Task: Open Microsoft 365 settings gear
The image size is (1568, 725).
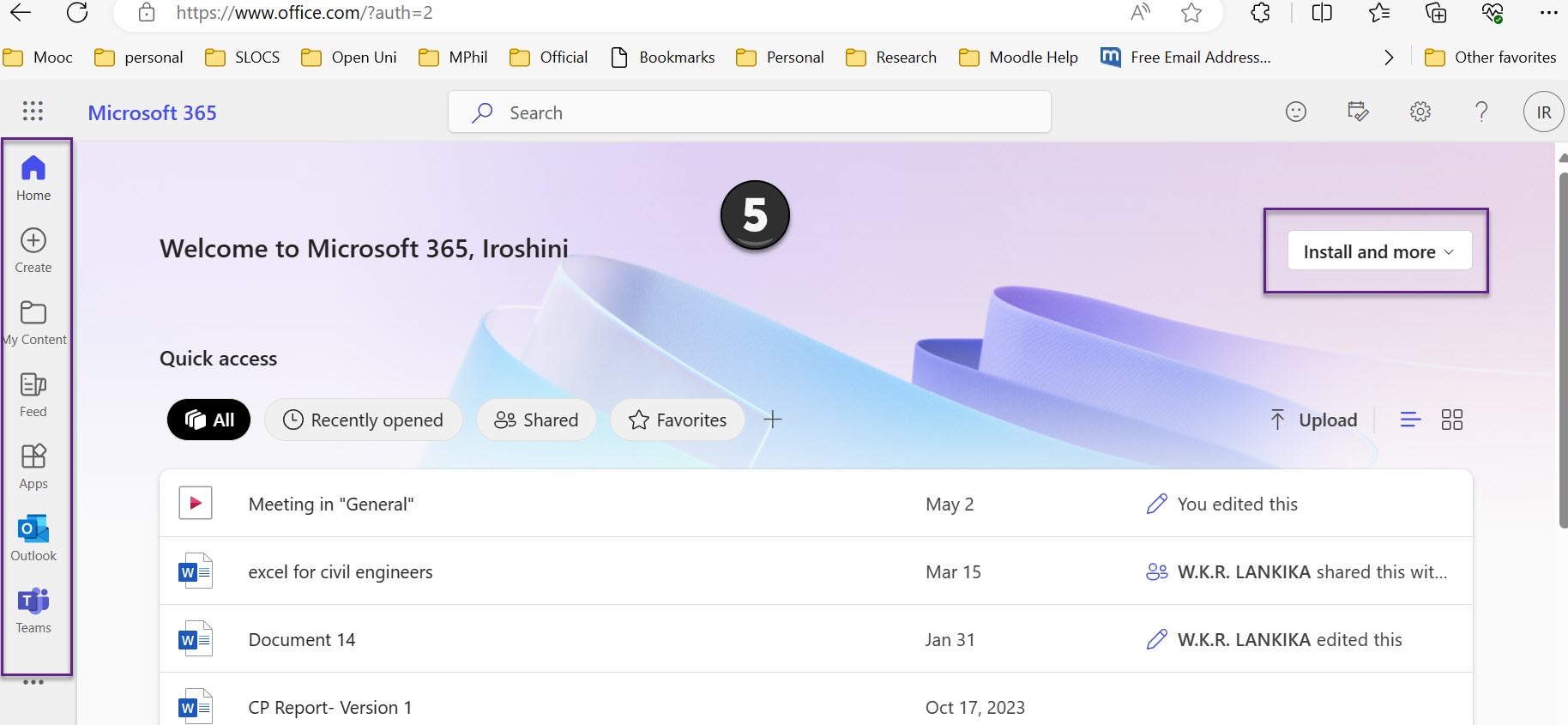Action: click(x=1420, y=112)
